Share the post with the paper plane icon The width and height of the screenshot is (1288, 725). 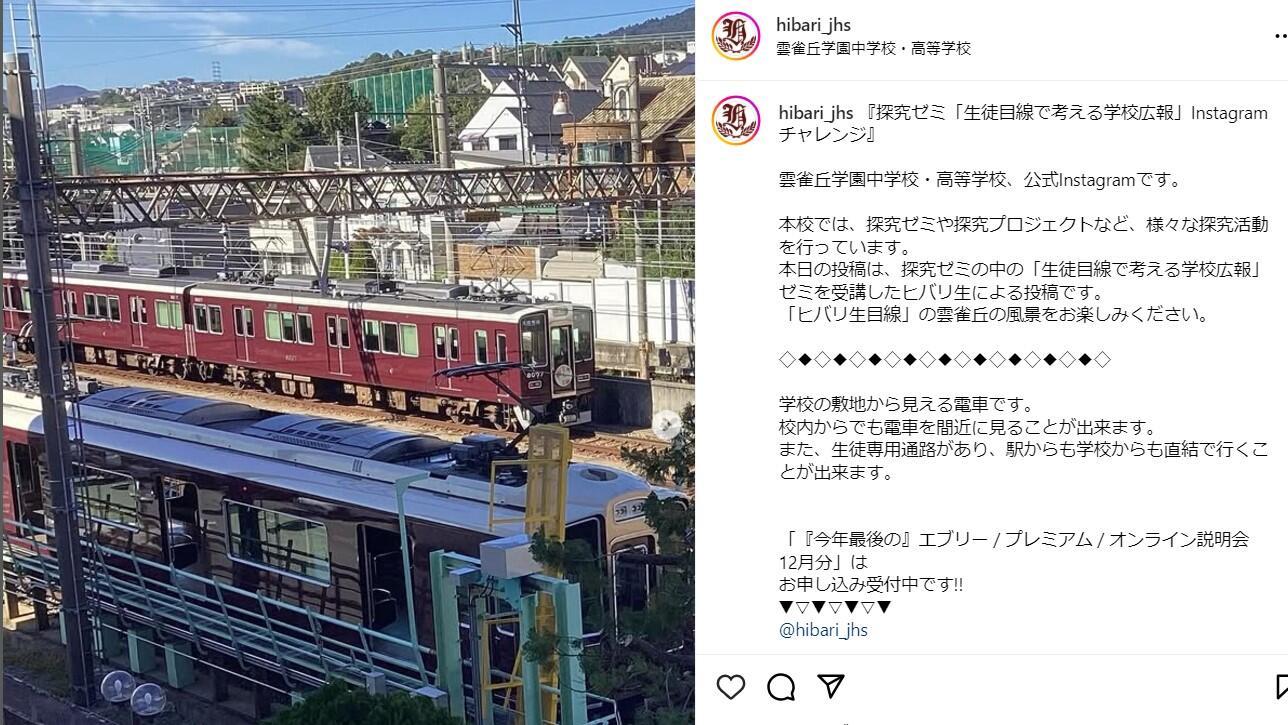(x=831, y=686)
